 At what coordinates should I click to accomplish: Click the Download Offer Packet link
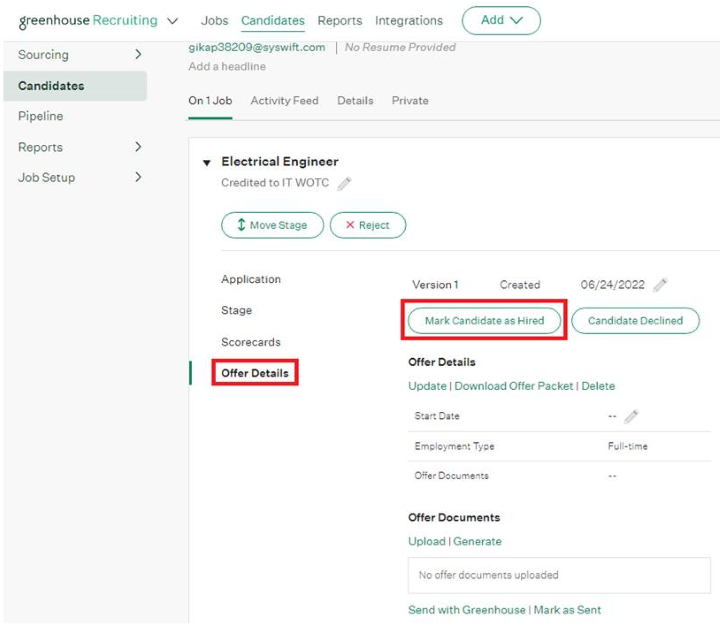(514, 386)
